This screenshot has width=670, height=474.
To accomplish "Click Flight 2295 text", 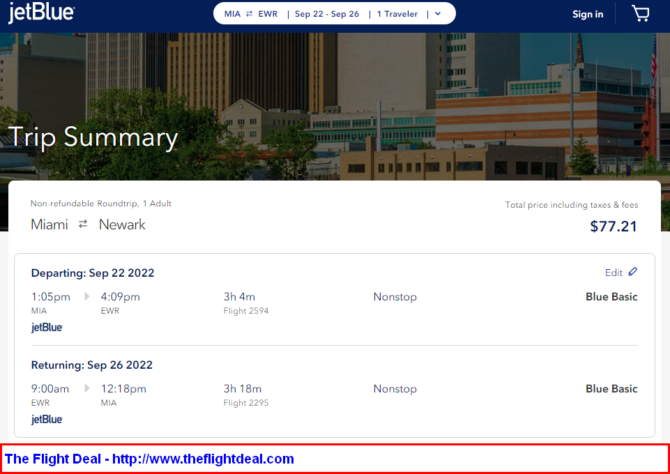I will pyautogui.click(x=246, y=403).
